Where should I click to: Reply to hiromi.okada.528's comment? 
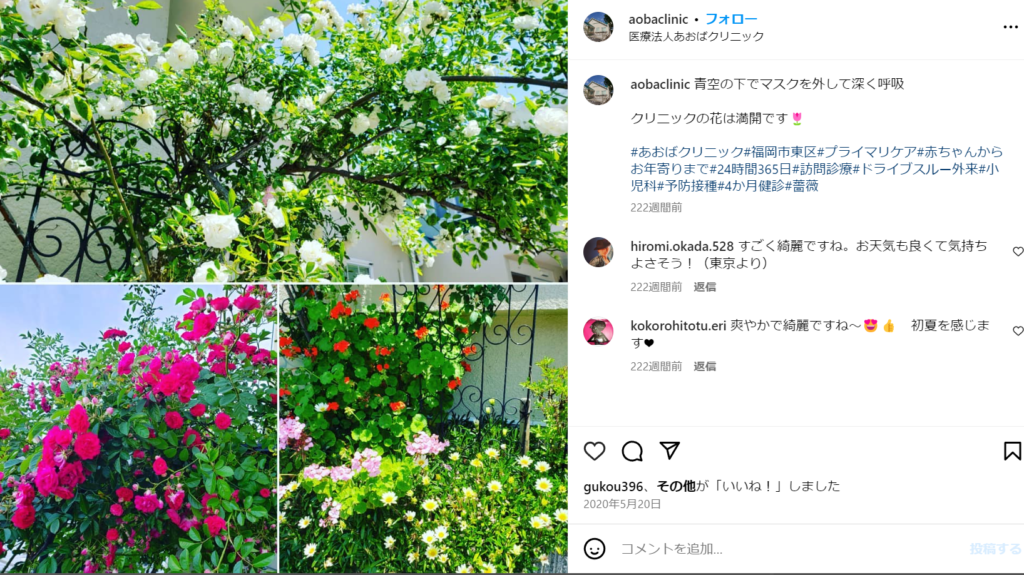[705, 287]
